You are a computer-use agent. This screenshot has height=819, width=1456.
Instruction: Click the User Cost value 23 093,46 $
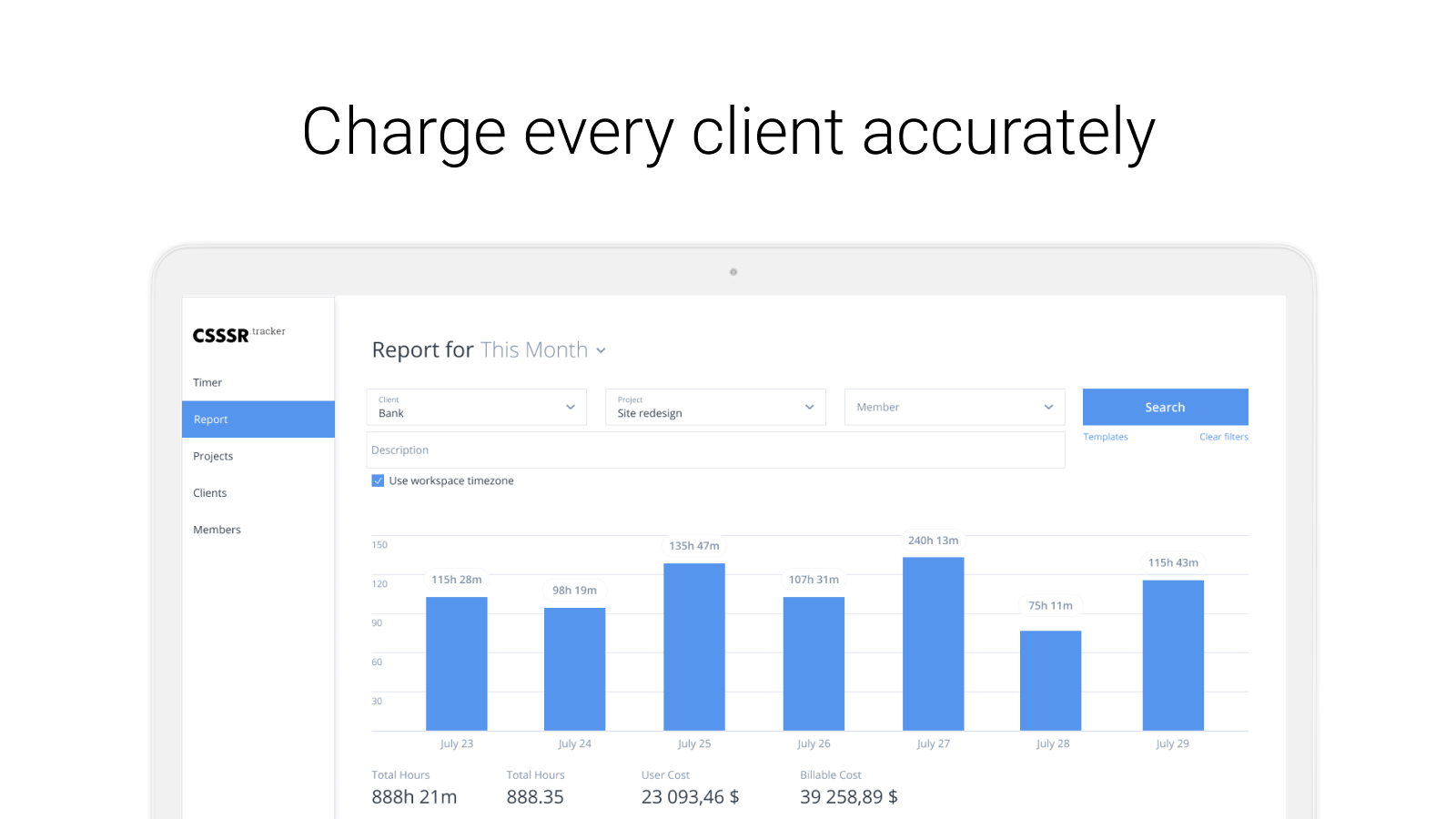point(691,797)
